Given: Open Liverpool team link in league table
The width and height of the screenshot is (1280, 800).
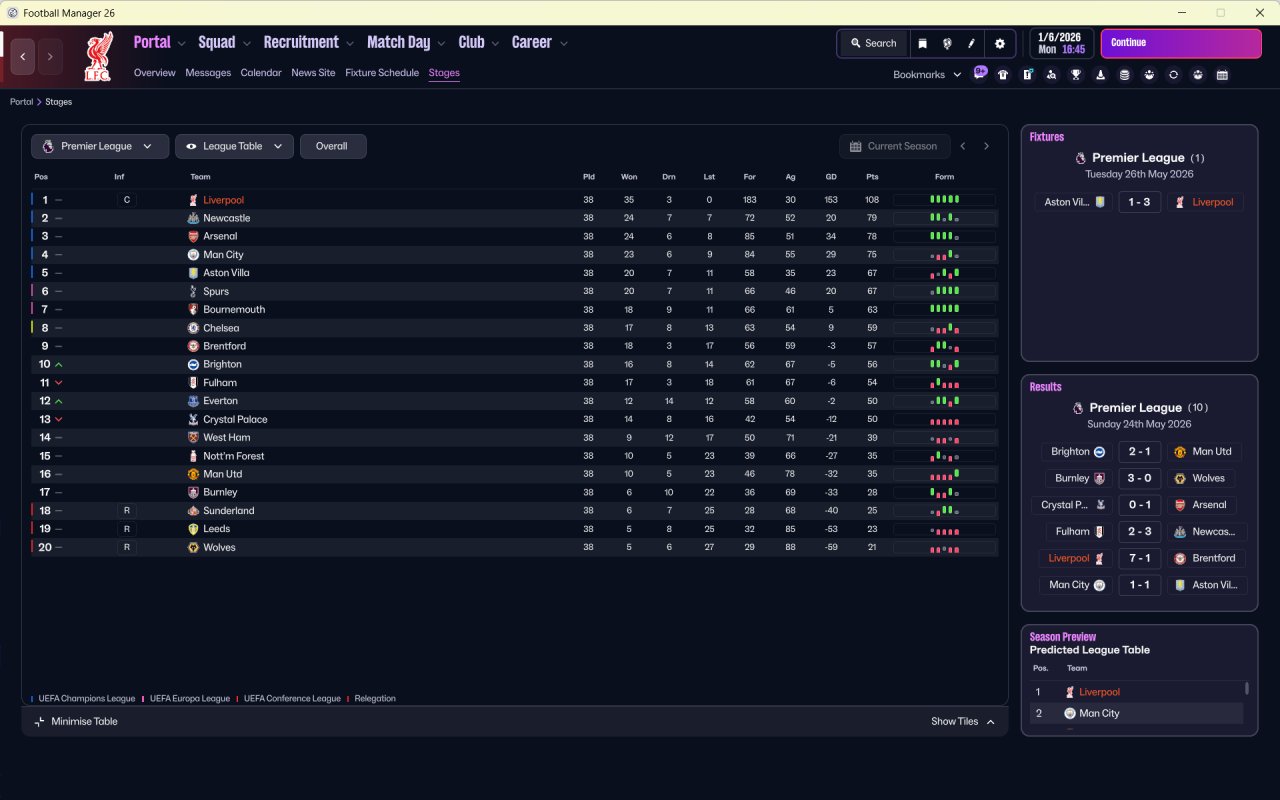Looking at the screenshot, I should 223,200.
